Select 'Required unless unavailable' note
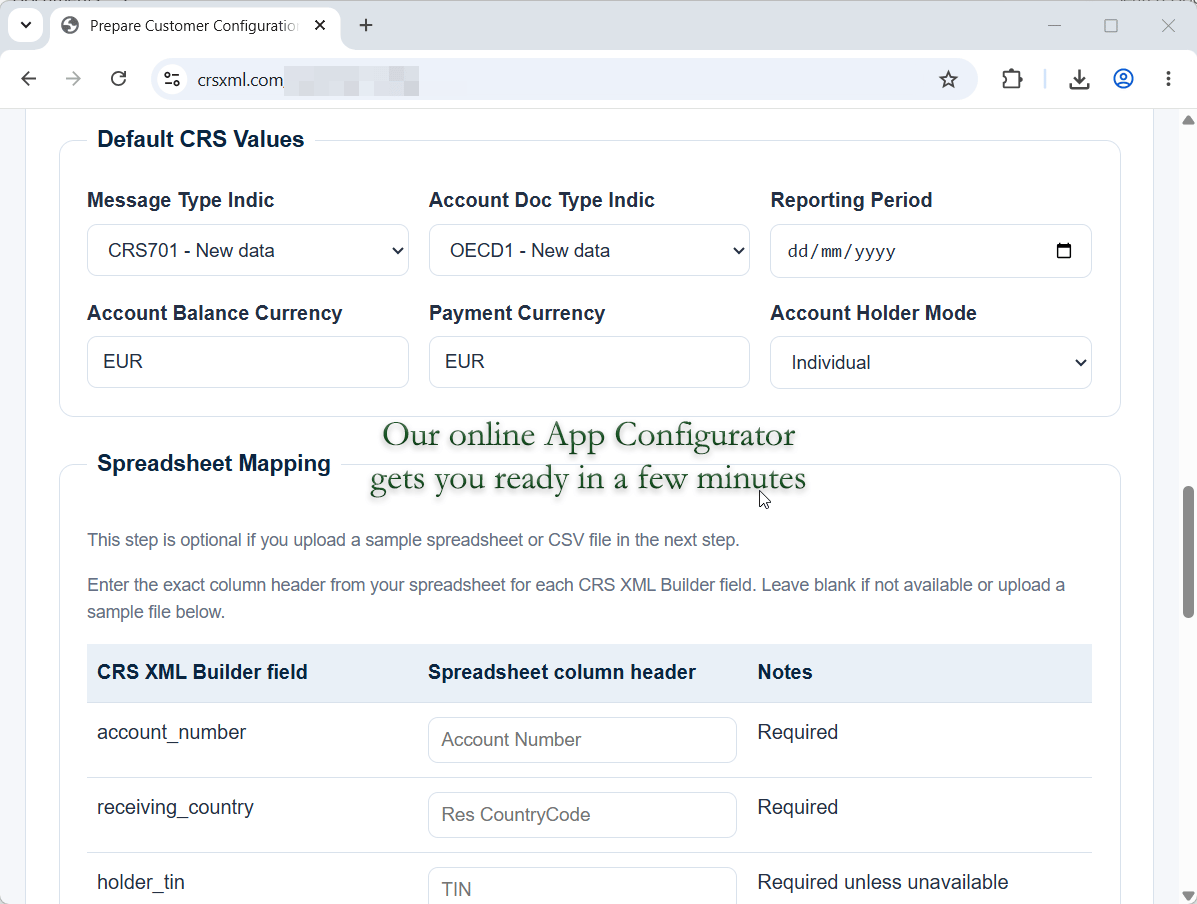 coord(882,882)
